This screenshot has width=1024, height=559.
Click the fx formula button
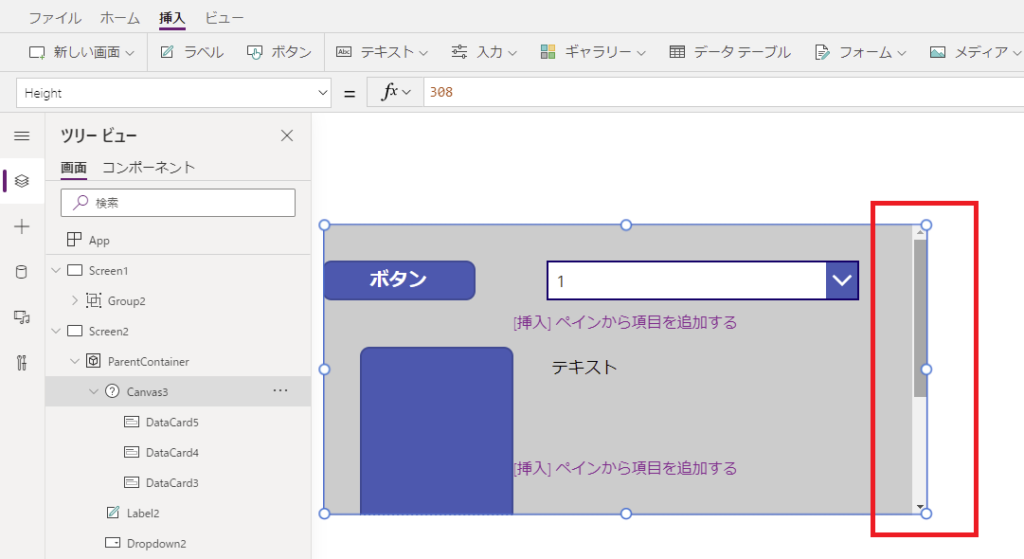coord(396,92)
